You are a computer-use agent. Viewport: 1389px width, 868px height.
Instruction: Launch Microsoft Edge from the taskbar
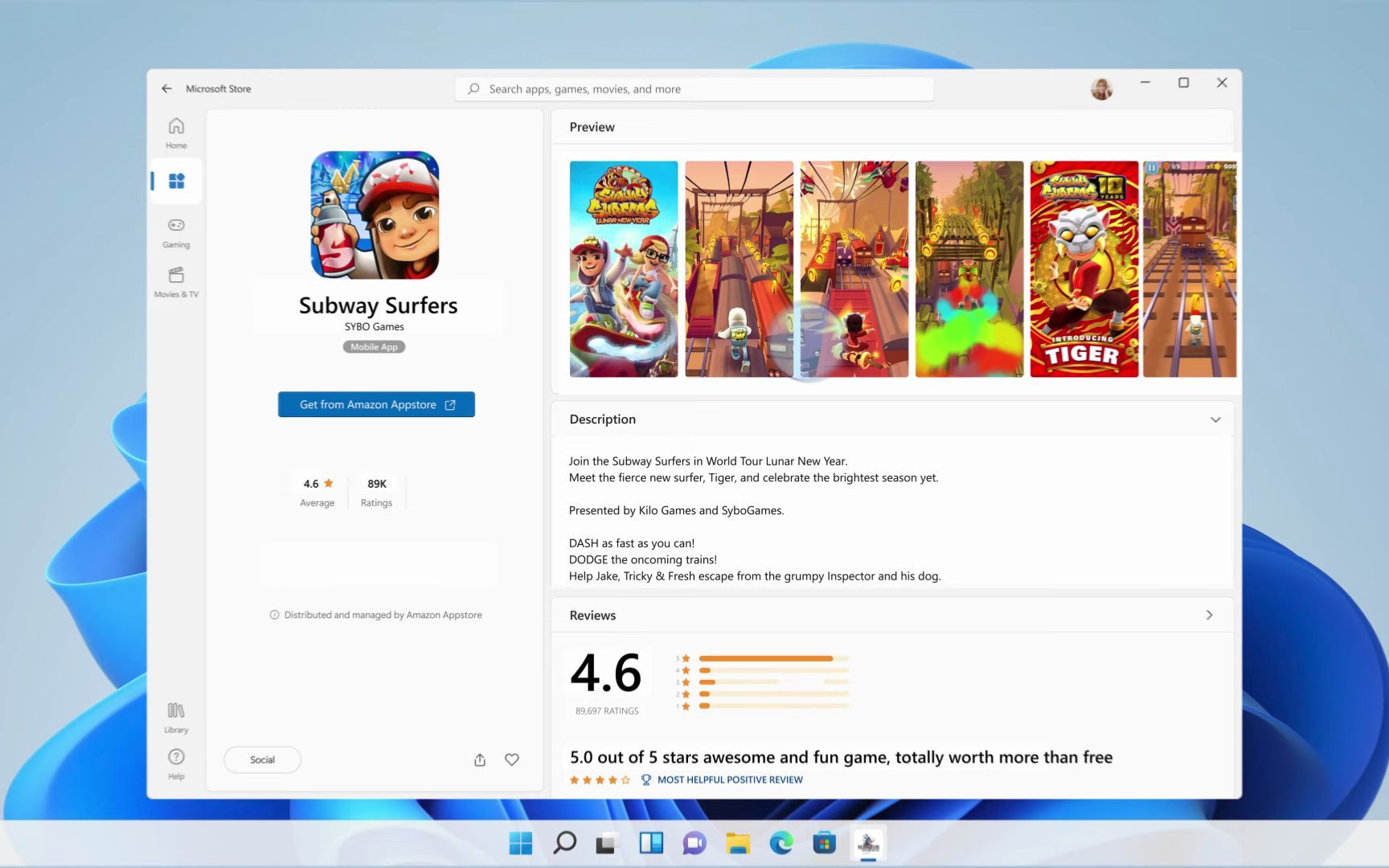781,843
